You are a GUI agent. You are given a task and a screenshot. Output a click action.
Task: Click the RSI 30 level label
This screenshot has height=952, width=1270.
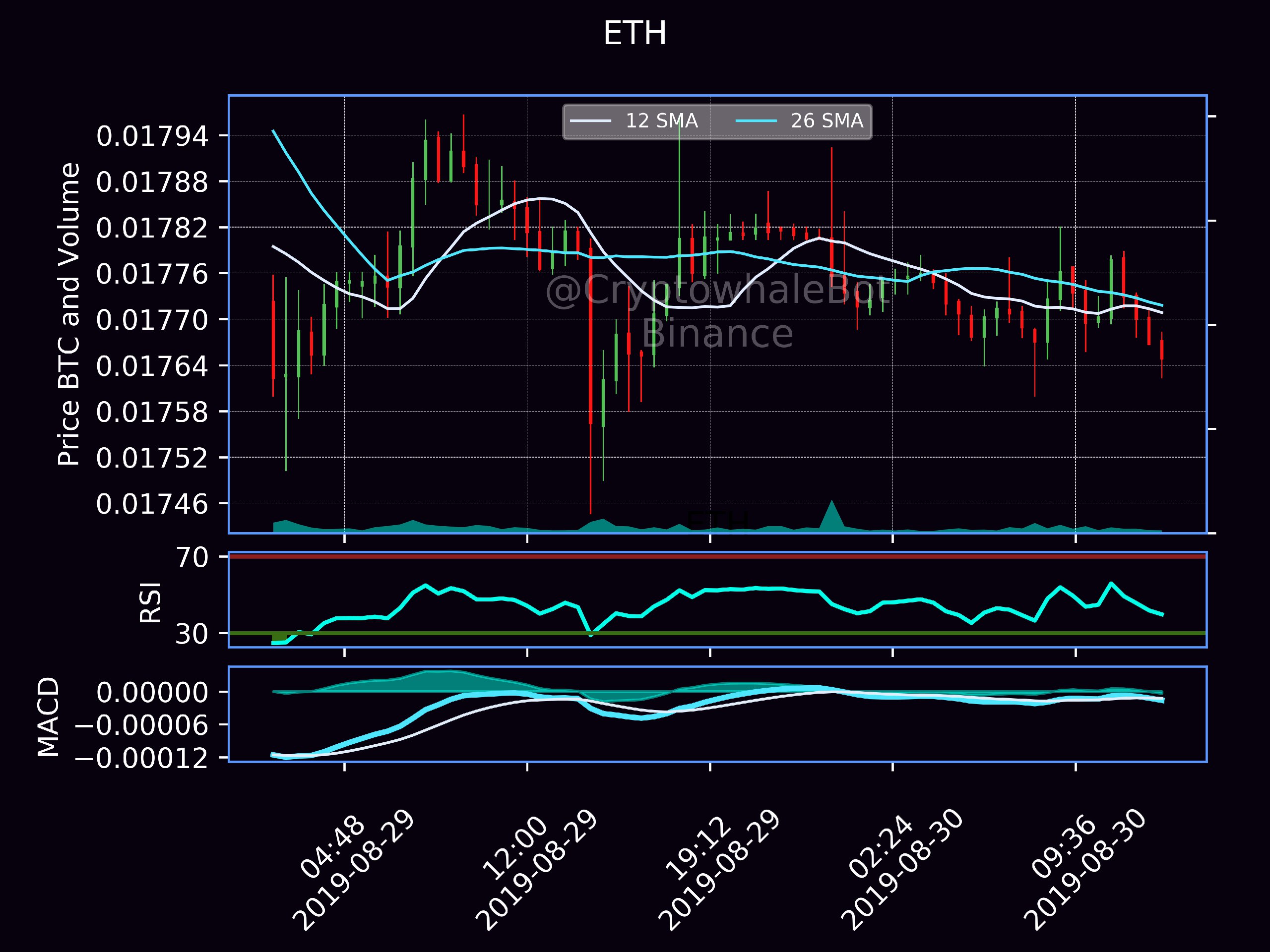(x=192, y=634)
